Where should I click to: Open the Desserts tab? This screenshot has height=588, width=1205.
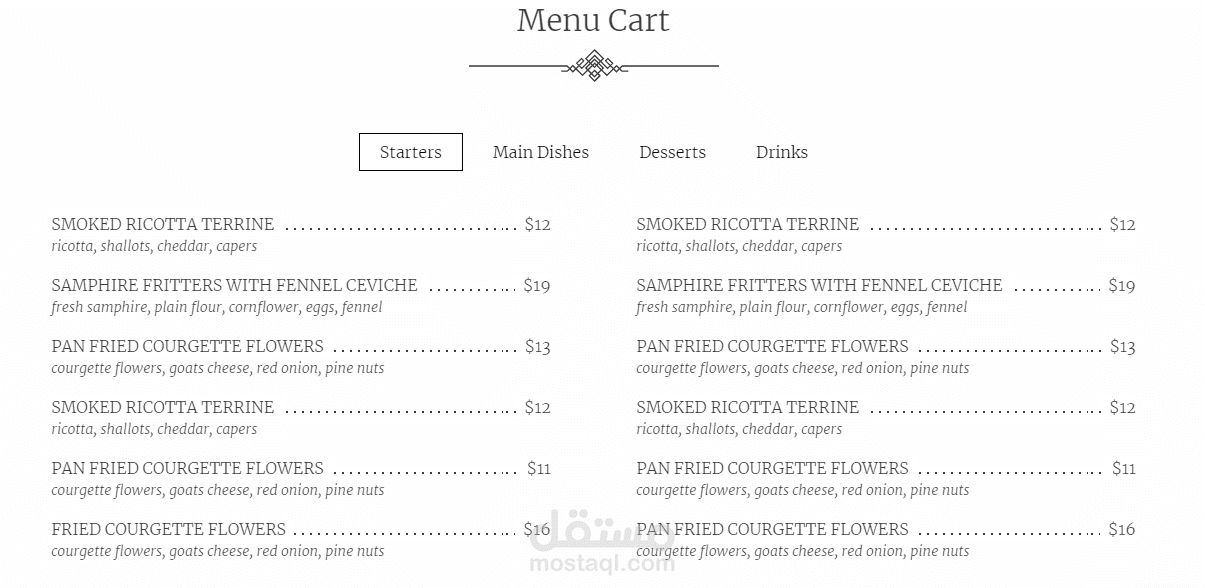[x=672, y=152]
